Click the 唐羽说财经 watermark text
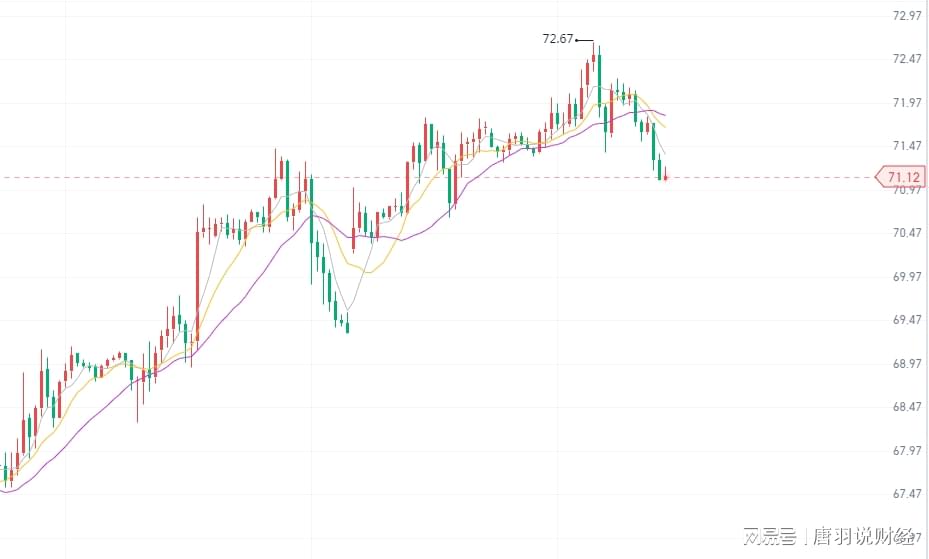This screenshot has height=559, width=929. (x=862, y=537)
